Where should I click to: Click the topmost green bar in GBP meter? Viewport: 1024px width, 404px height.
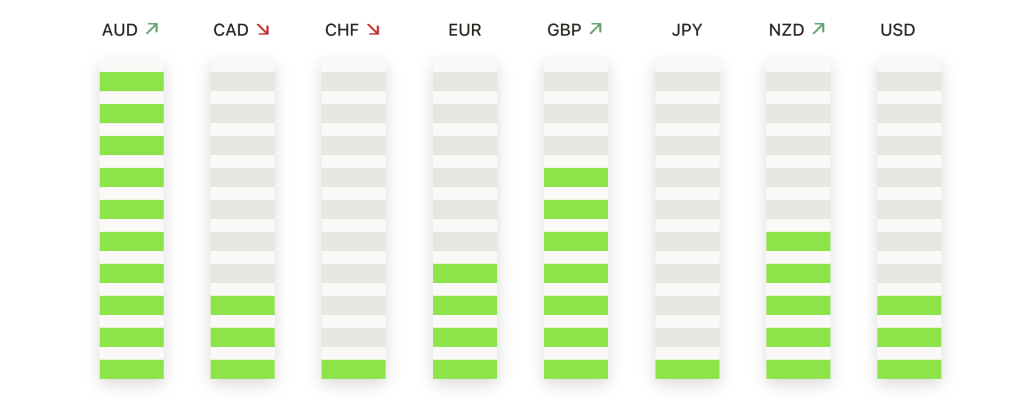576,178
